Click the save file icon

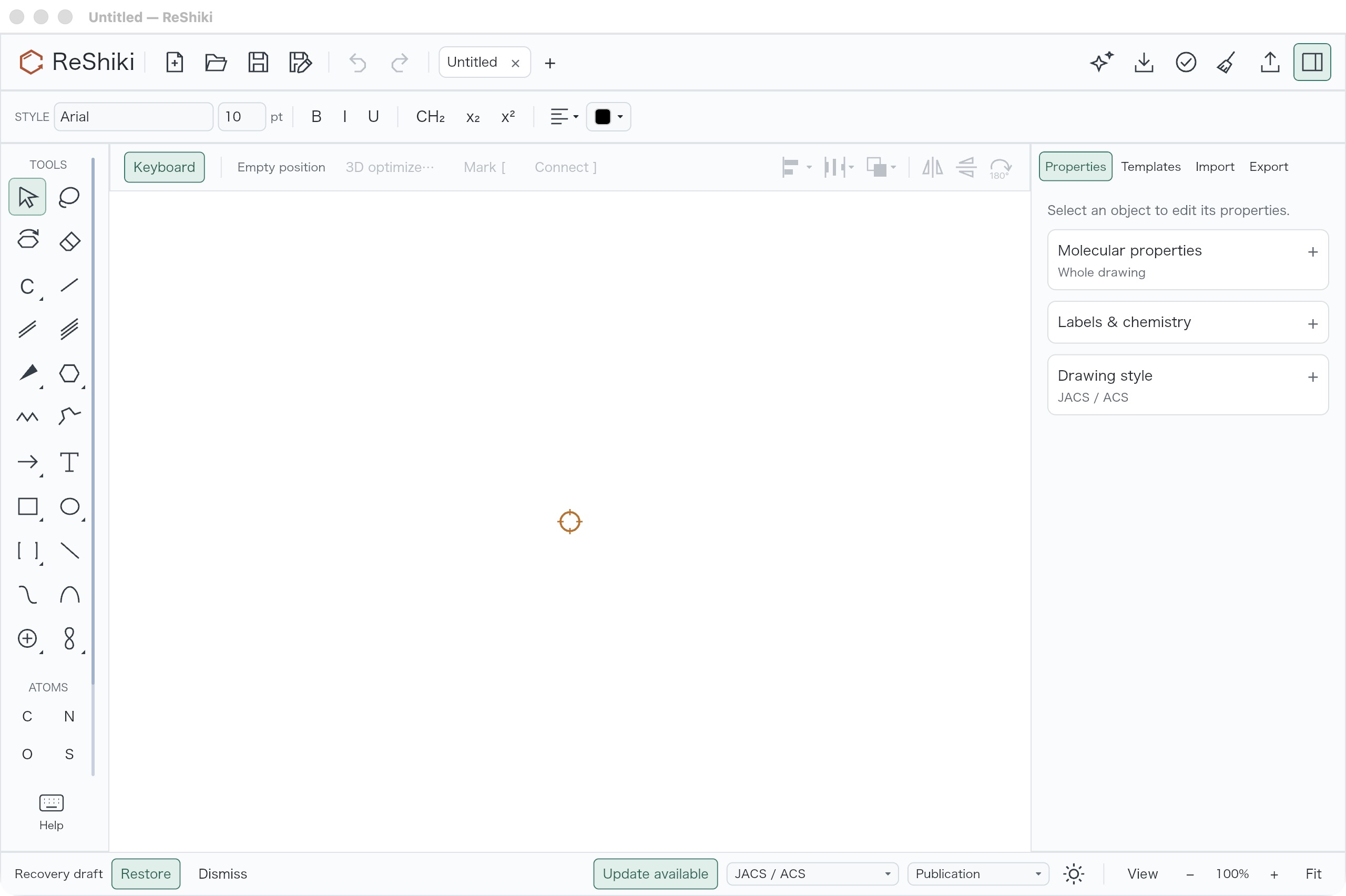click(258, 62)
